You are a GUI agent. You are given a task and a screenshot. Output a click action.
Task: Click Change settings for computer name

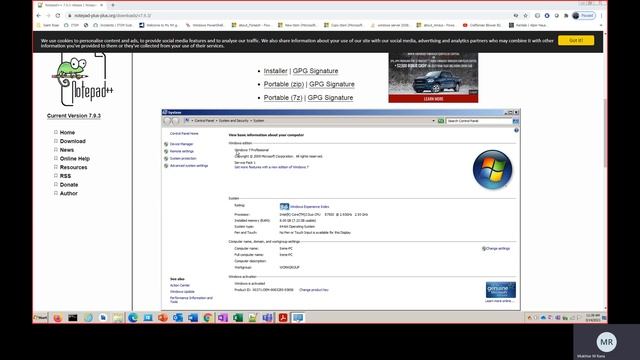pos(498,249)
